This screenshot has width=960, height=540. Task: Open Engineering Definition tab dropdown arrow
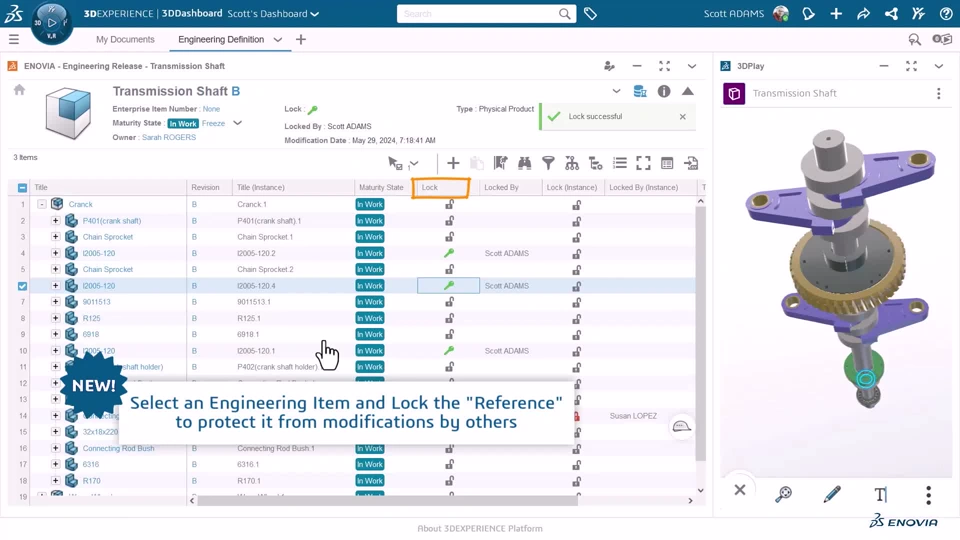[x=277, y=40]
